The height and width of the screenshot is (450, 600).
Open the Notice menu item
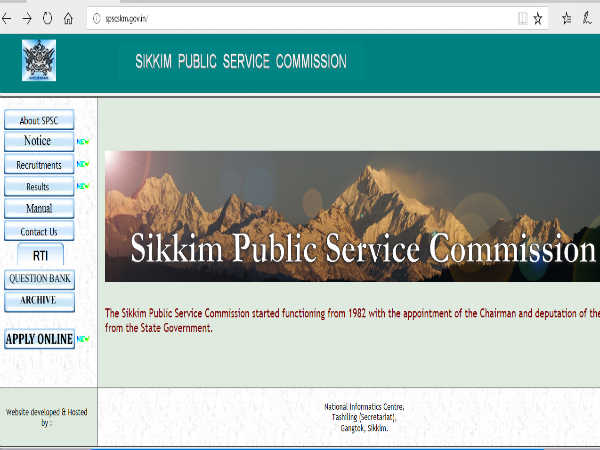pos(39,141)
